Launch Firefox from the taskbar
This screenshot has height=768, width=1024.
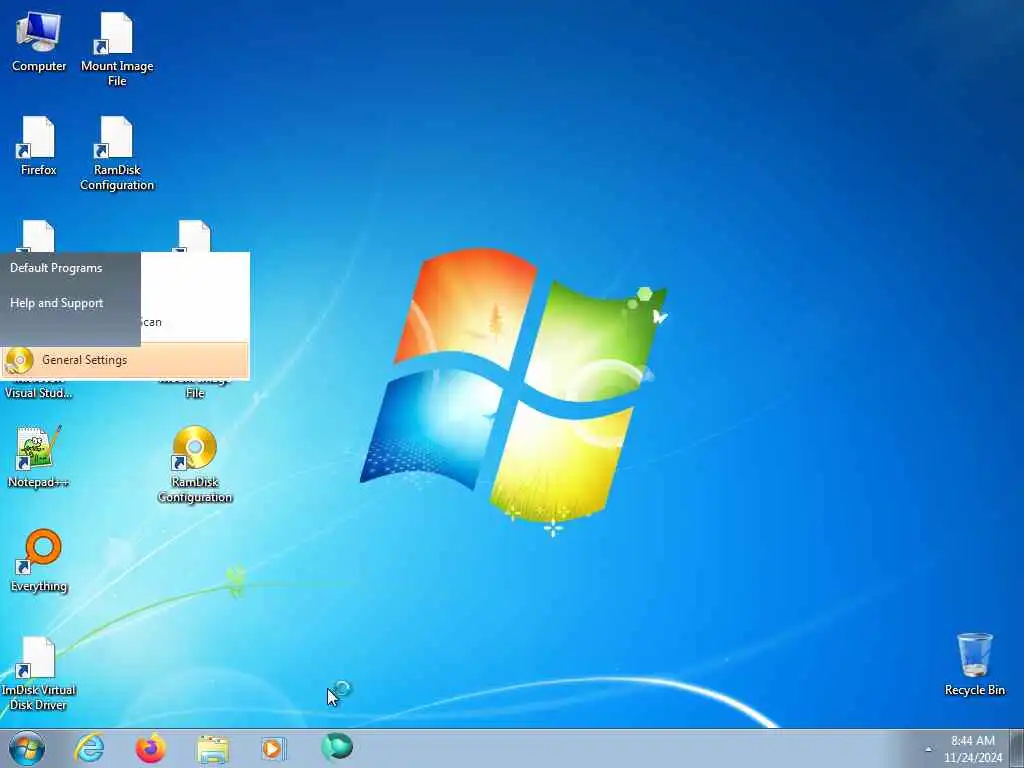click(150, 748)
